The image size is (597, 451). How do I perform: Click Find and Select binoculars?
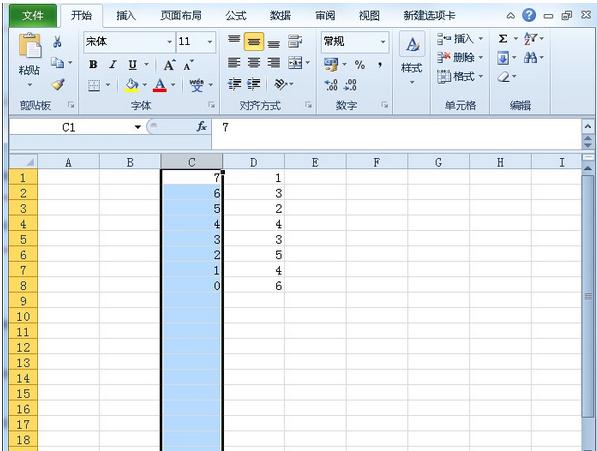[530, 58]
